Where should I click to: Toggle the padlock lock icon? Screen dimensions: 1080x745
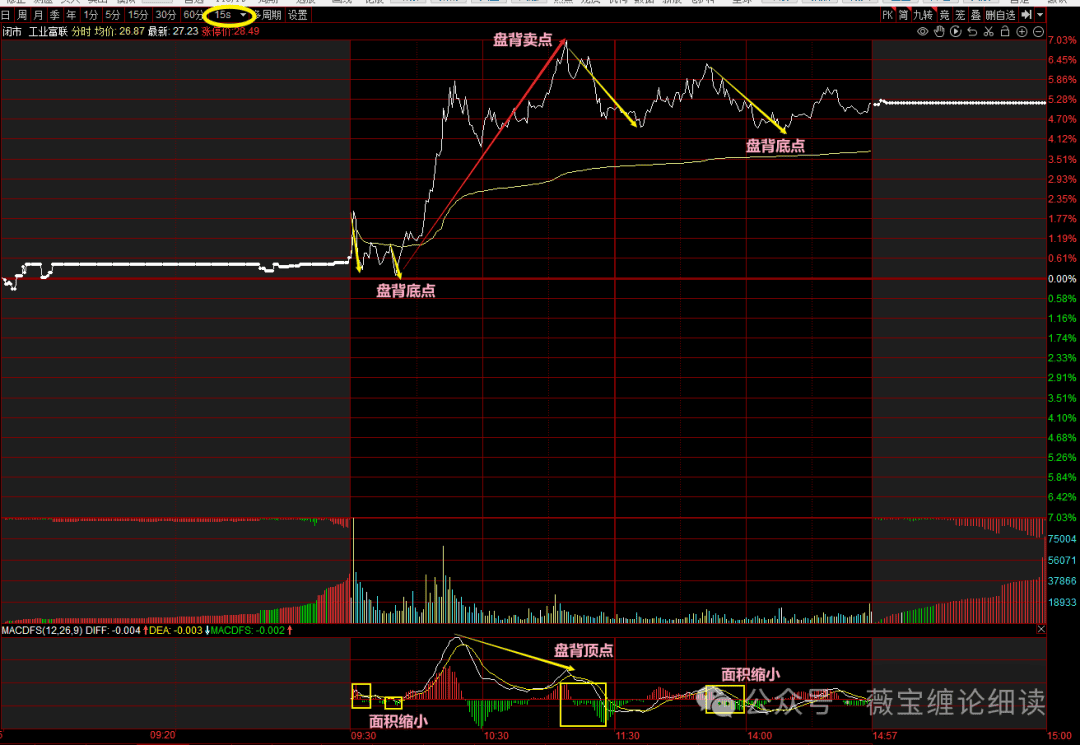tap(1005, 32)
